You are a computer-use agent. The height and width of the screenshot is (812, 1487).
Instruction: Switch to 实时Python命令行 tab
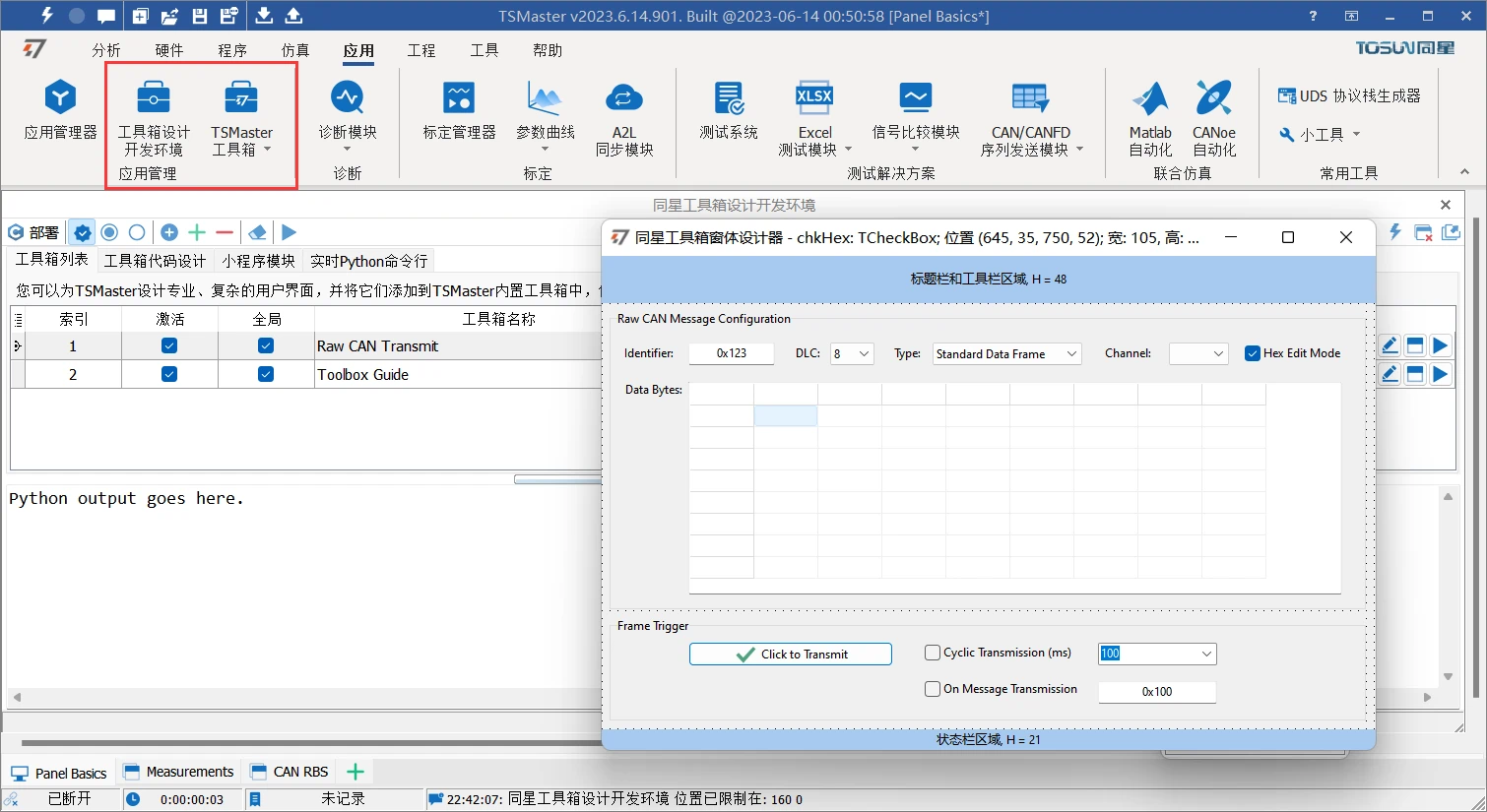click(369, 261)
